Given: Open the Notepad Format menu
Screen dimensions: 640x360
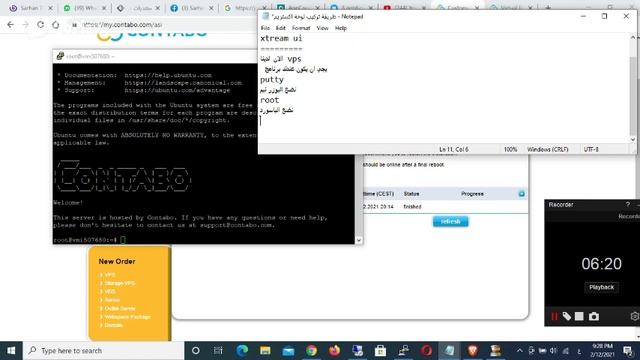Looking at the screenshot, I should click(x=301, y=28).
